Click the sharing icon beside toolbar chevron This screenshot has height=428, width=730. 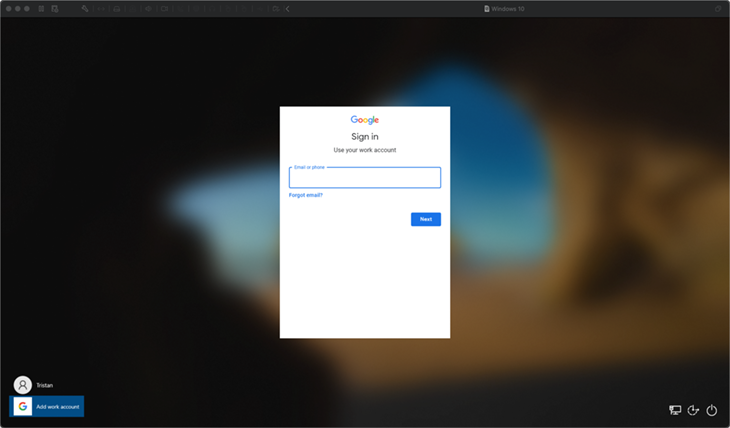[276, 8]
